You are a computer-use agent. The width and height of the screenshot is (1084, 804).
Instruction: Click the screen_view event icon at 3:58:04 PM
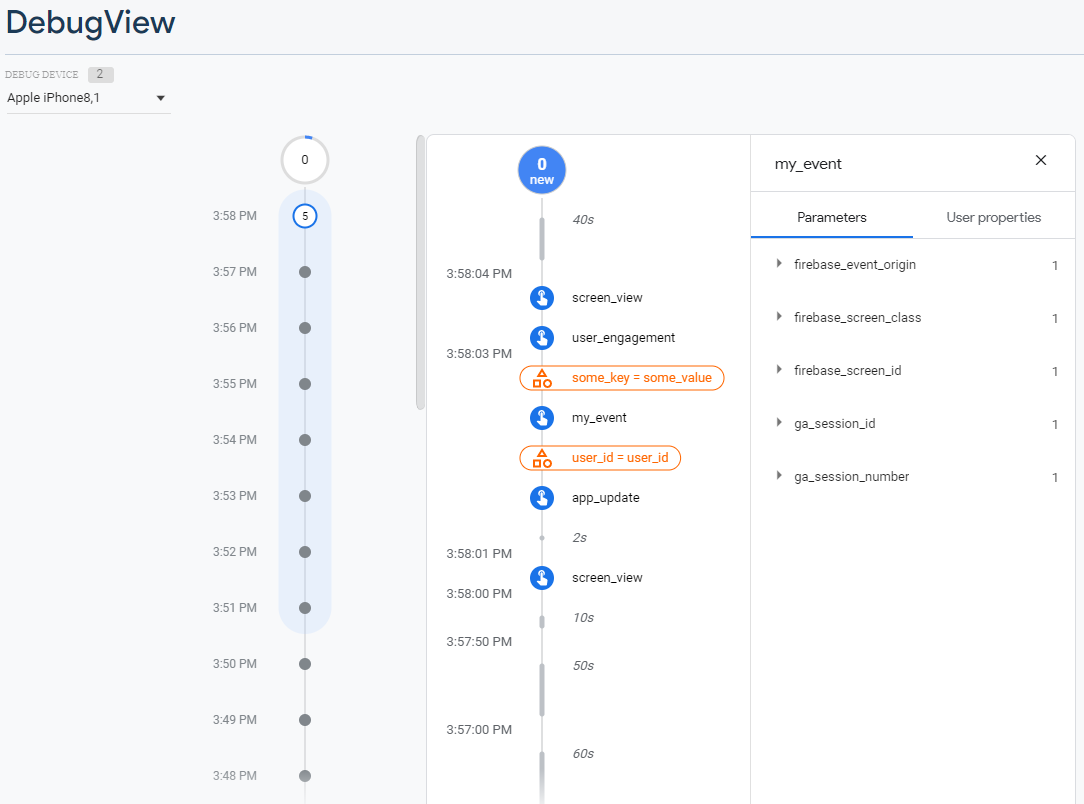542,298
